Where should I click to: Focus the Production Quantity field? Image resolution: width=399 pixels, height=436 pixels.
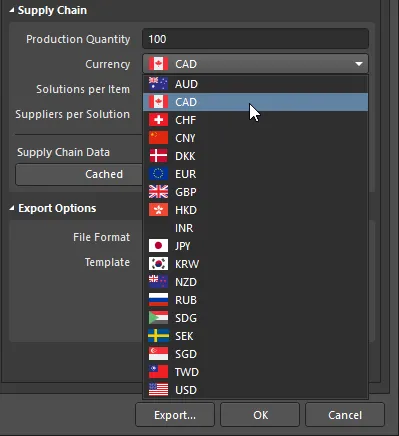(x=255, y=39)
